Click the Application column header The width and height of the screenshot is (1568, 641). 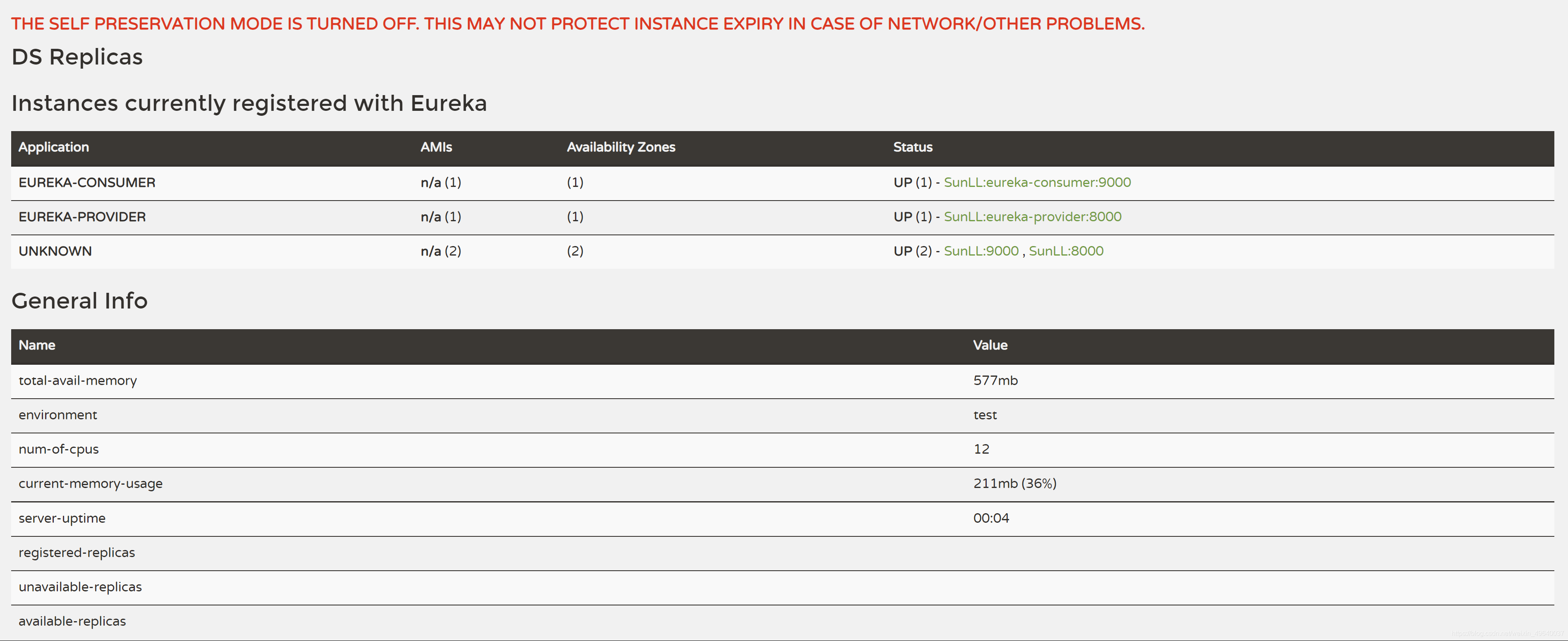53,147
